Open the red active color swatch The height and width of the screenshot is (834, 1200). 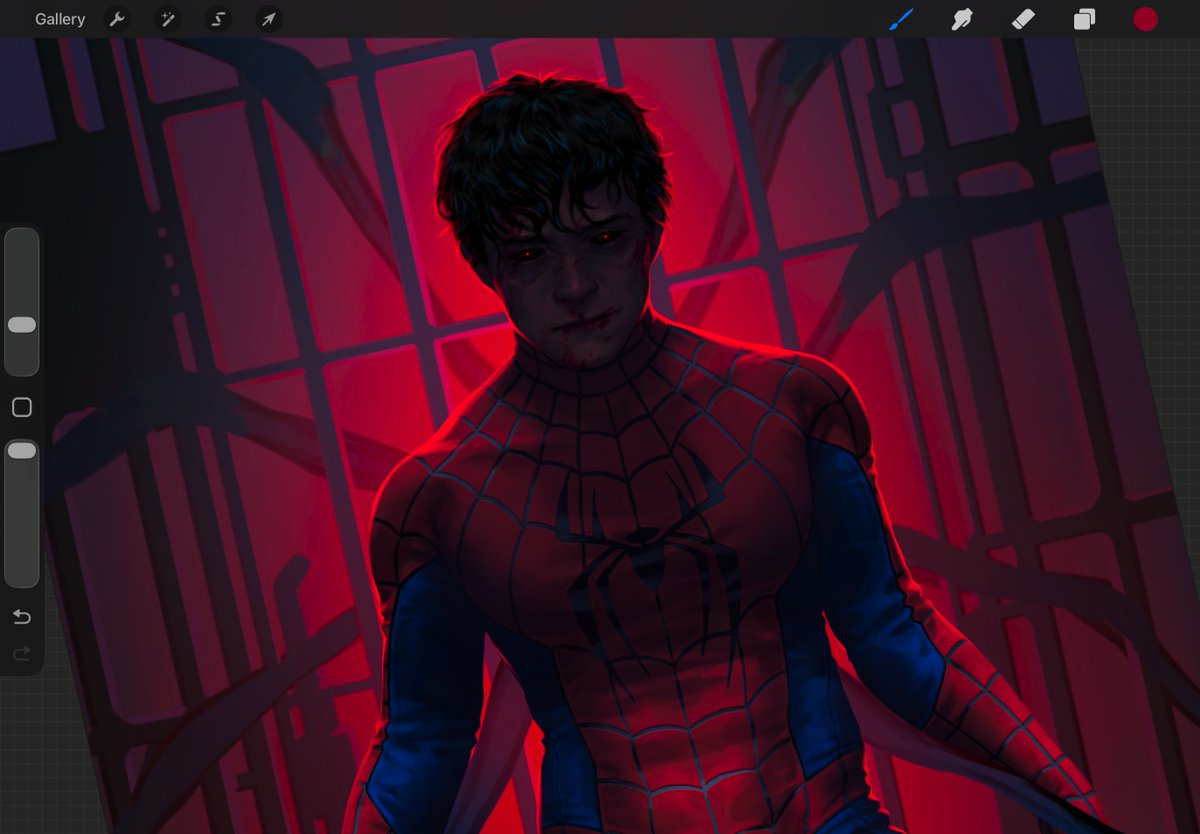coord(1145,19)
